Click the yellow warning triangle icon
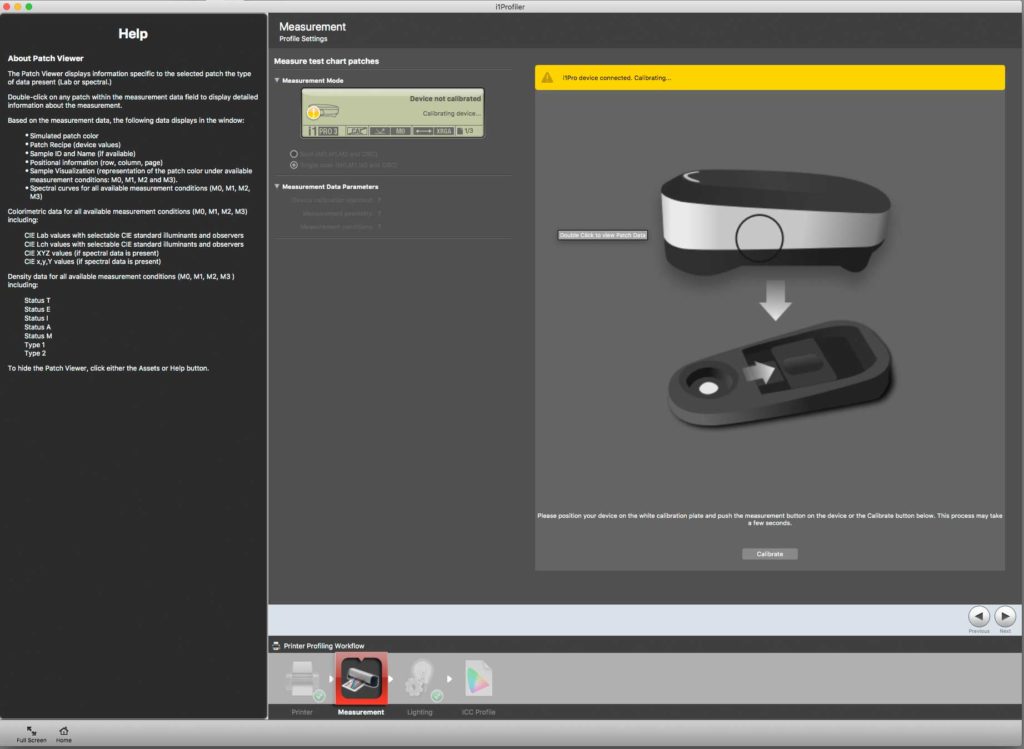 (x=547, y=78)
